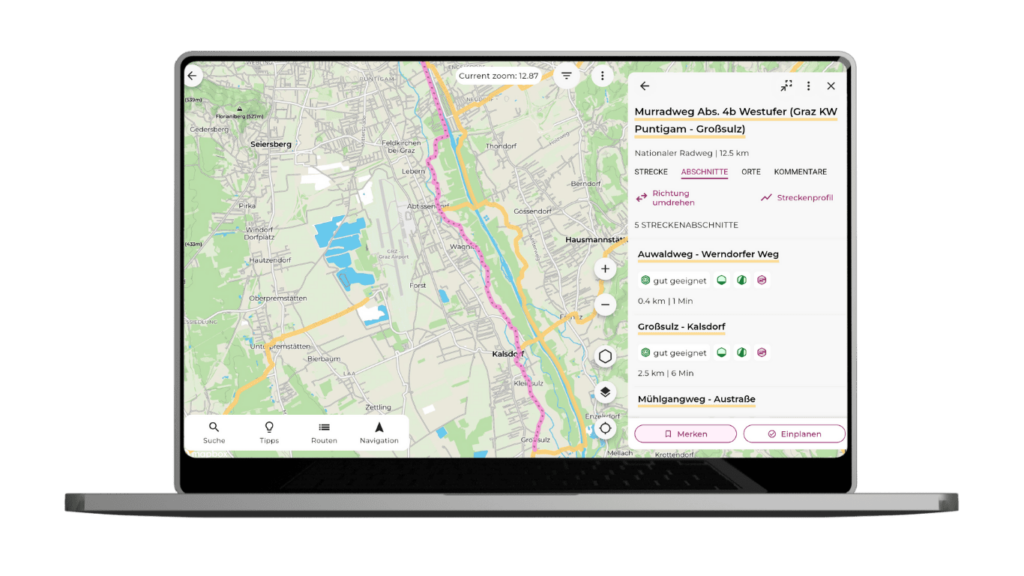Zoom out with the minus button
The width and height of the screenshot is (1024, 576).
click(x=605, y=305)
